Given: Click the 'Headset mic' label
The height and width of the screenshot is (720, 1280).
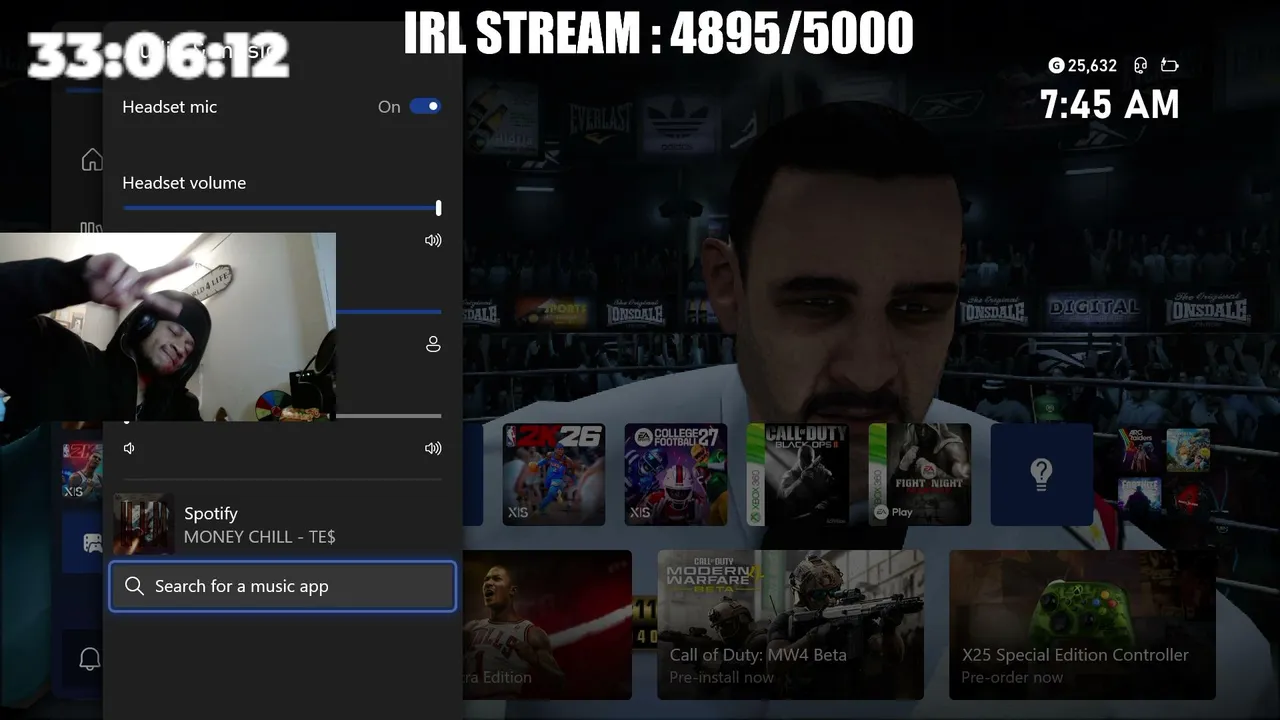Looking at the screenshot, I should pyautogui.click(x=169, y=107).
